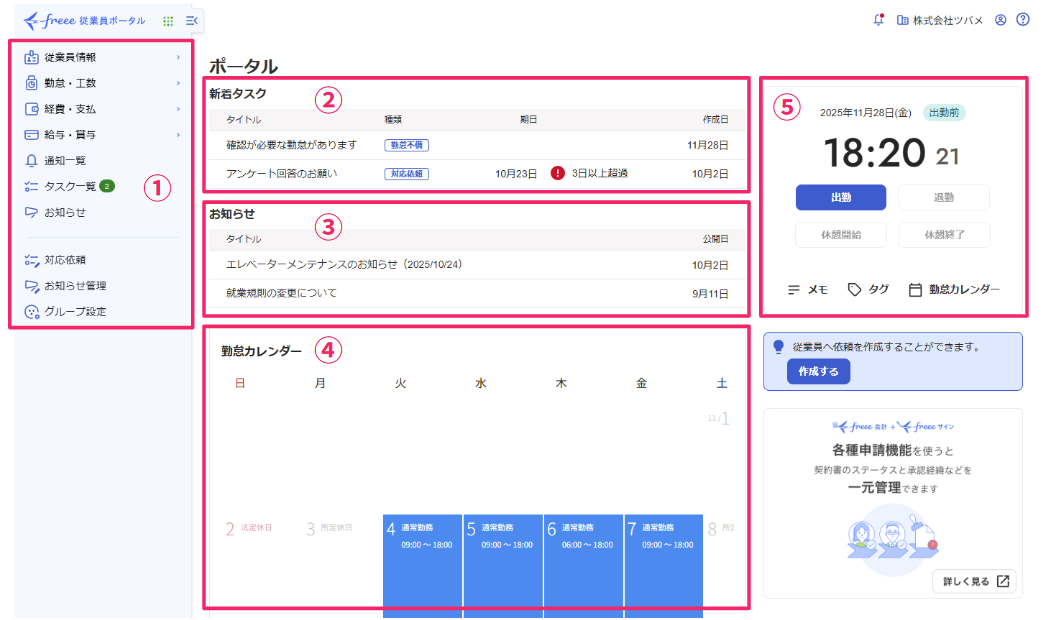Viewport: 1043px width, 620px height.
Task: Open the account profile icon
Action: [x=999, y=19]
